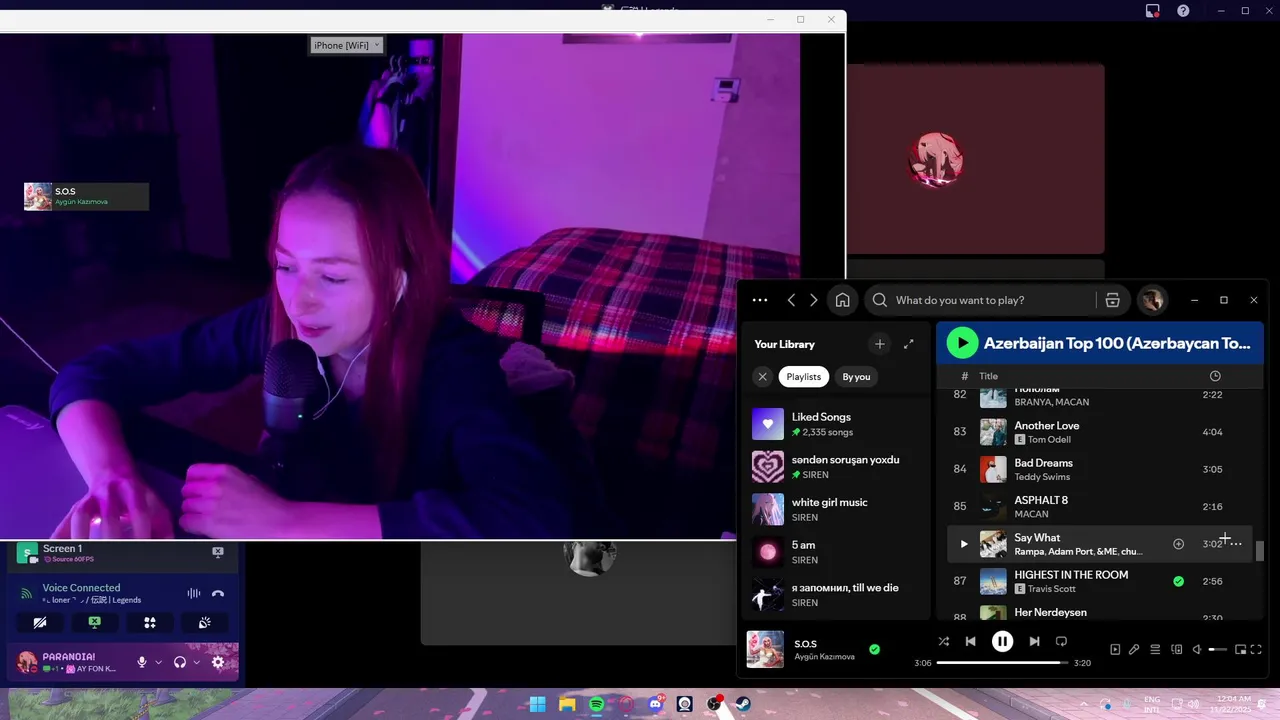The height and width of the screenshot is (720, 1280).
Task: Show lyrics with the microphone icon
Action: click(1134, 649)
